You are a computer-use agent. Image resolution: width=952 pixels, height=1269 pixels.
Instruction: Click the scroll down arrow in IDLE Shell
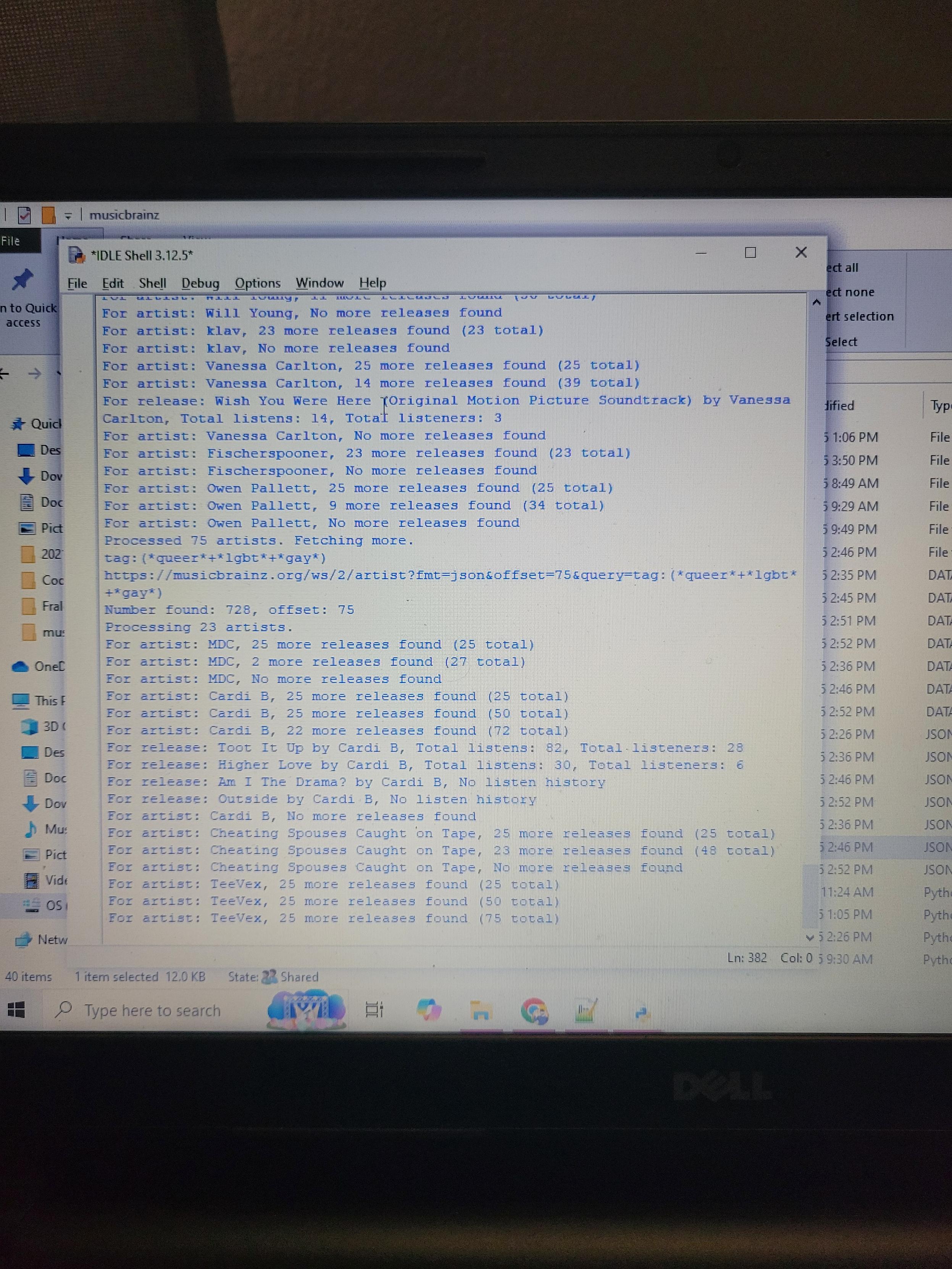(x=810, y=938)
